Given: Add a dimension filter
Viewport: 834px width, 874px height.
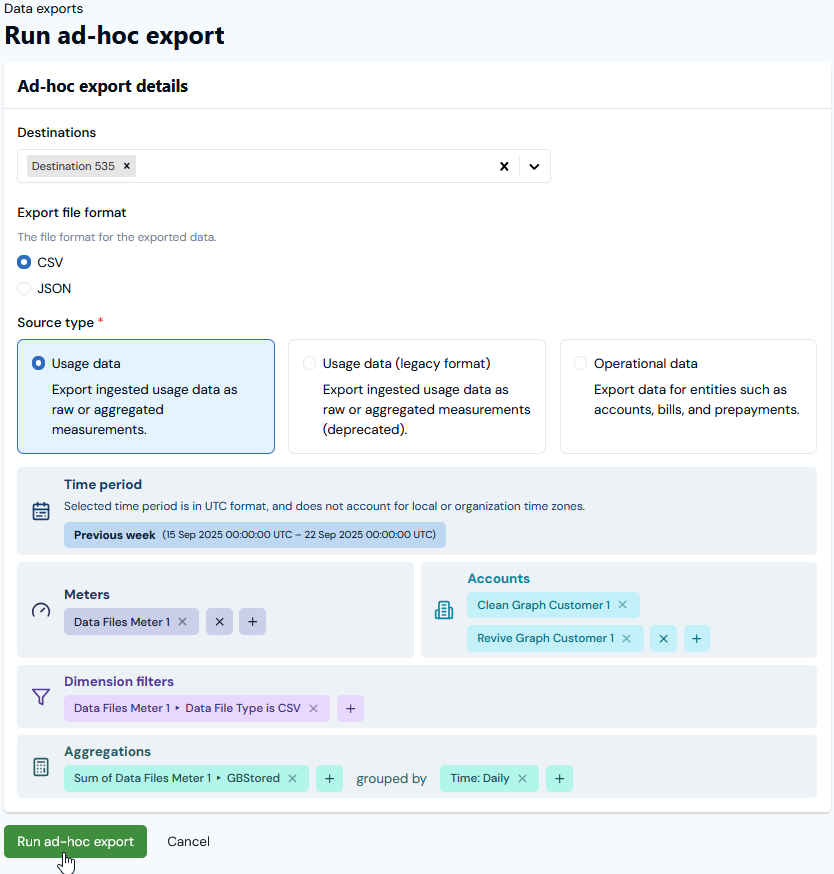Looking at the screenshot, I should (350, 708).
